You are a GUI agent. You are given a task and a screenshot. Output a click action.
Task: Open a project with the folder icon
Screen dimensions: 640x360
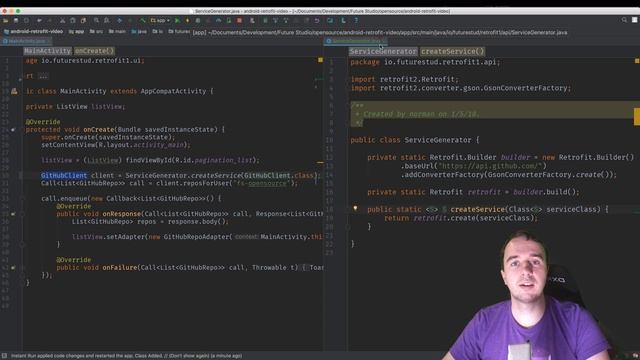(x=5, y=20)
